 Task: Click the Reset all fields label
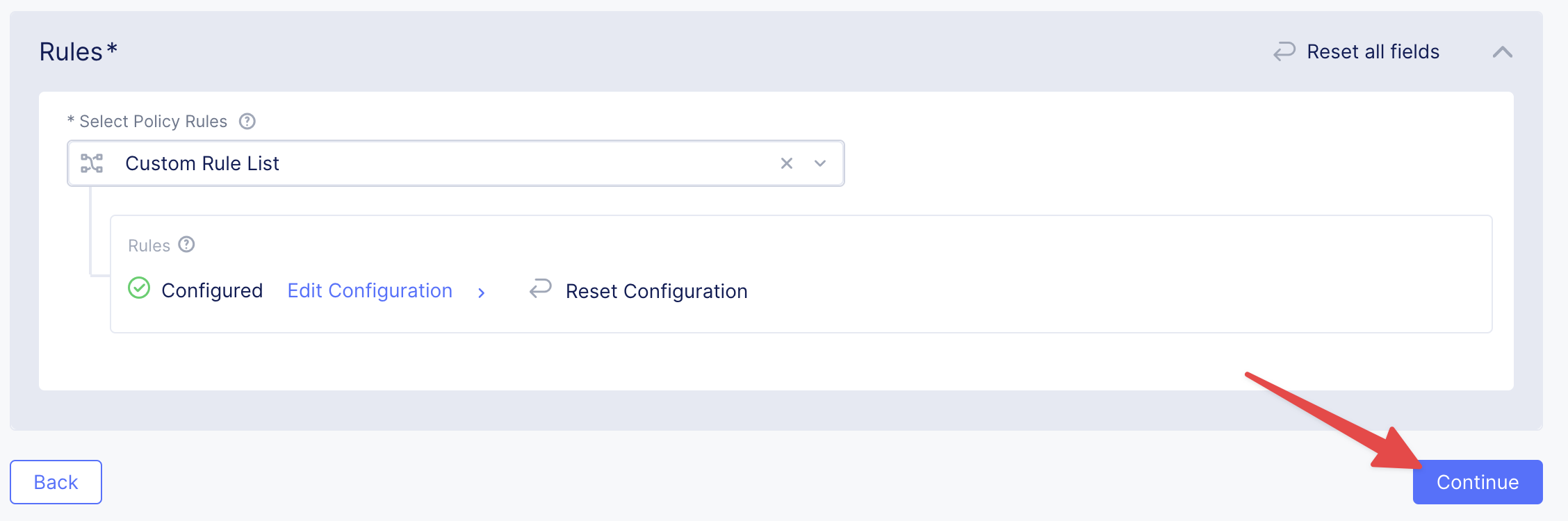[1373, 52]
